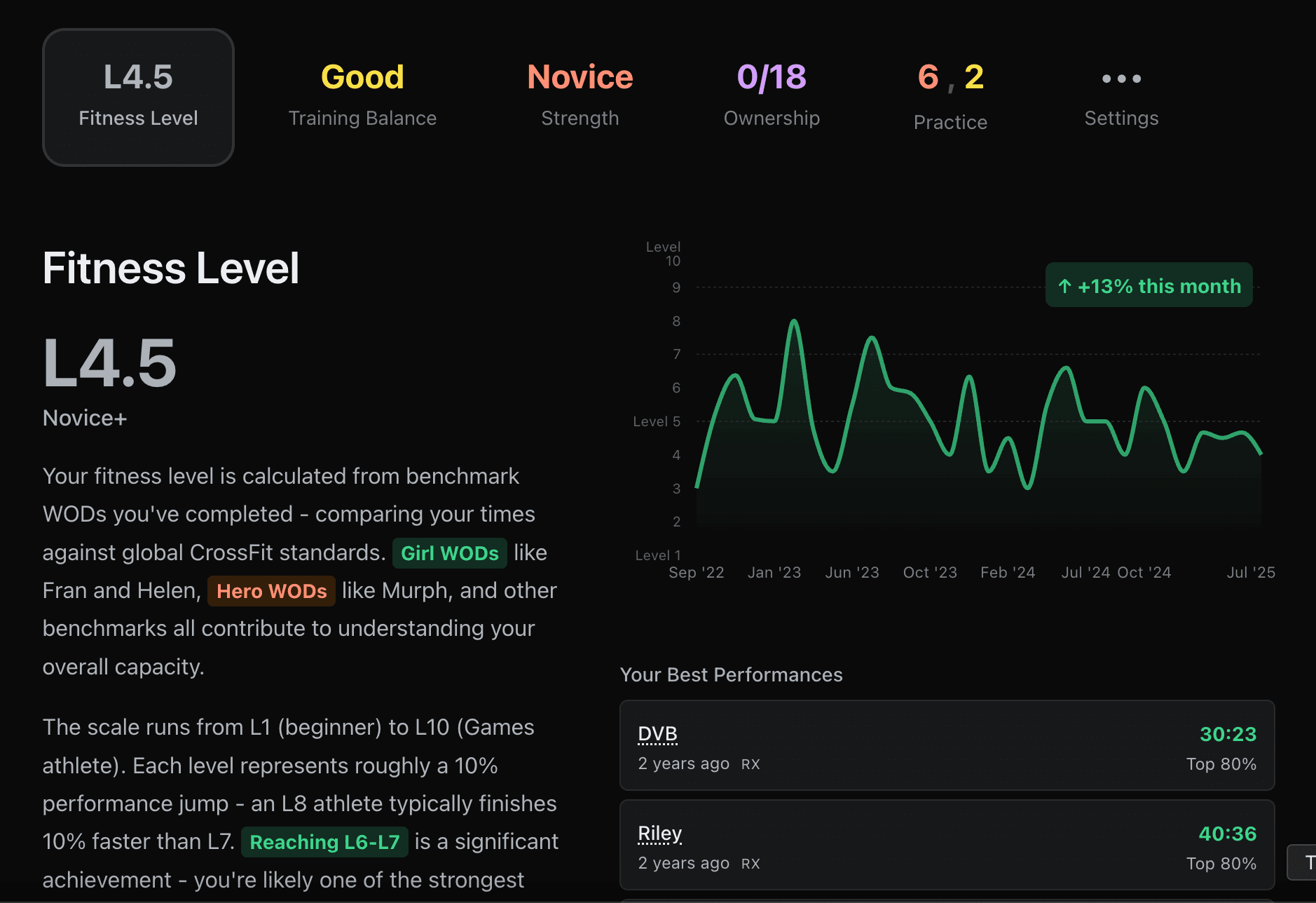
Task: Click the 30:23 time for DVB
Action: pos(1228,734)
